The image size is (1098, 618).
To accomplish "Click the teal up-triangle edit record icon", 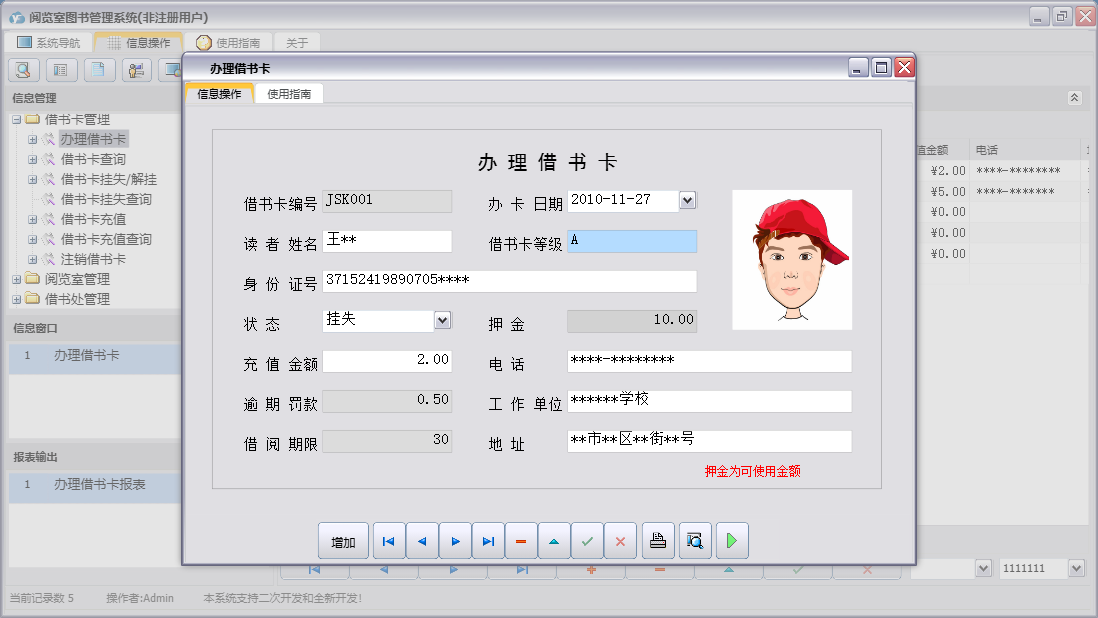I will coord(554,541).
